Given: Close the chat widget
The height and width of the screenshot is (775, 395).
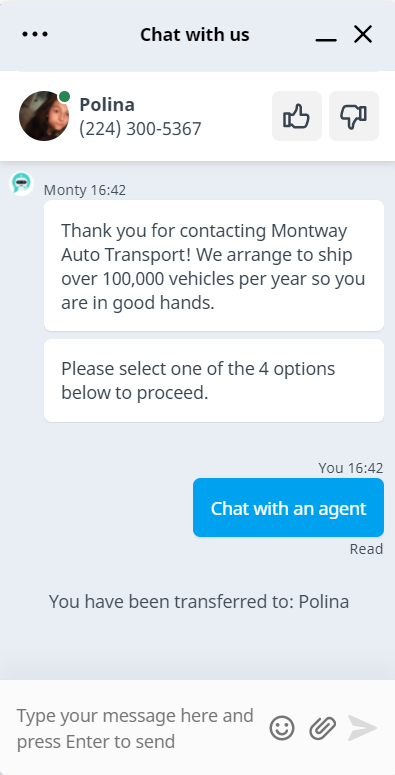Looking at the screenshot, I should 363,35.
